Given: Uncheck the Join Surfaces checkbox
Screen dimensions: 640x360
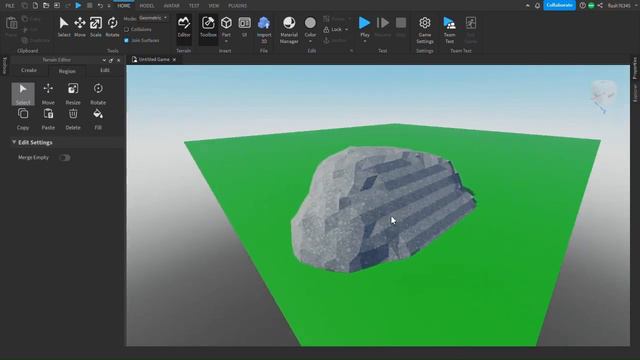Looking at the screenshot, I should tap(127, 40).
